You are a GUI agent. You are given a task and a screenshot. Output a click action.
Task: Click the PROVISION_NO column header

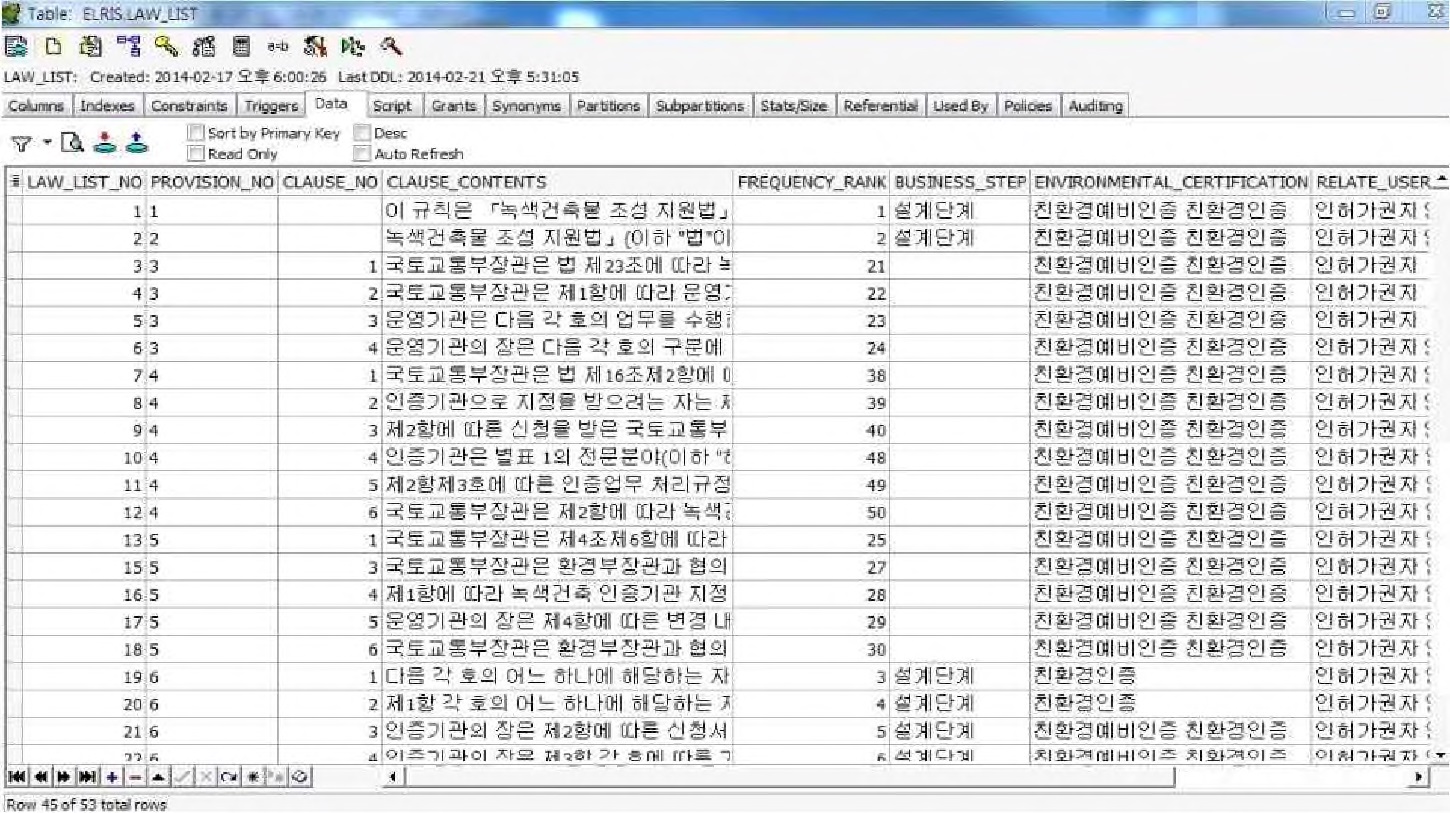coord(213,182)
